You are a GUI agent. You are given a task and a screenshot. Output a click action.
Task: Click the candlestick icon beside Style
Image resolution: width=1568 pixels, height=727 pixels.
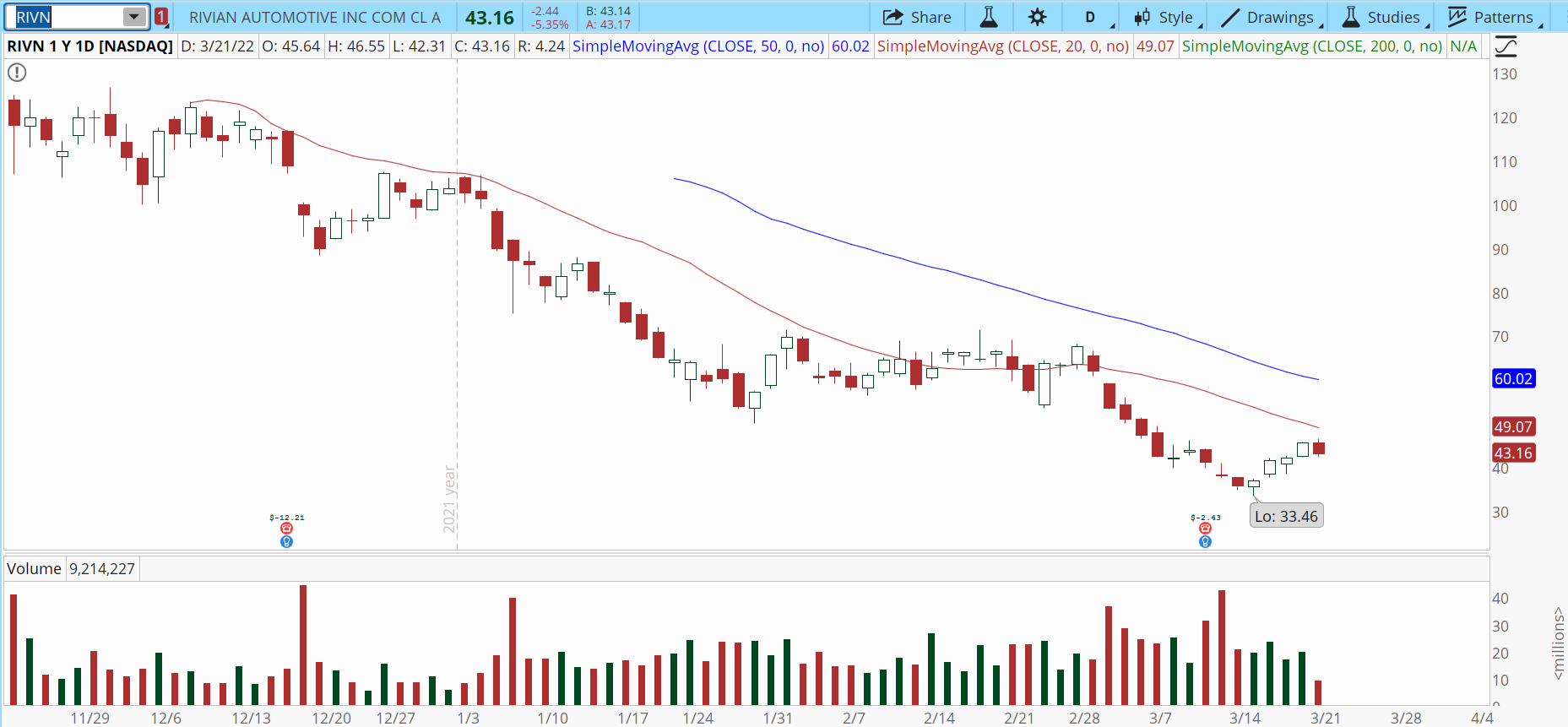pos(1142,17)
